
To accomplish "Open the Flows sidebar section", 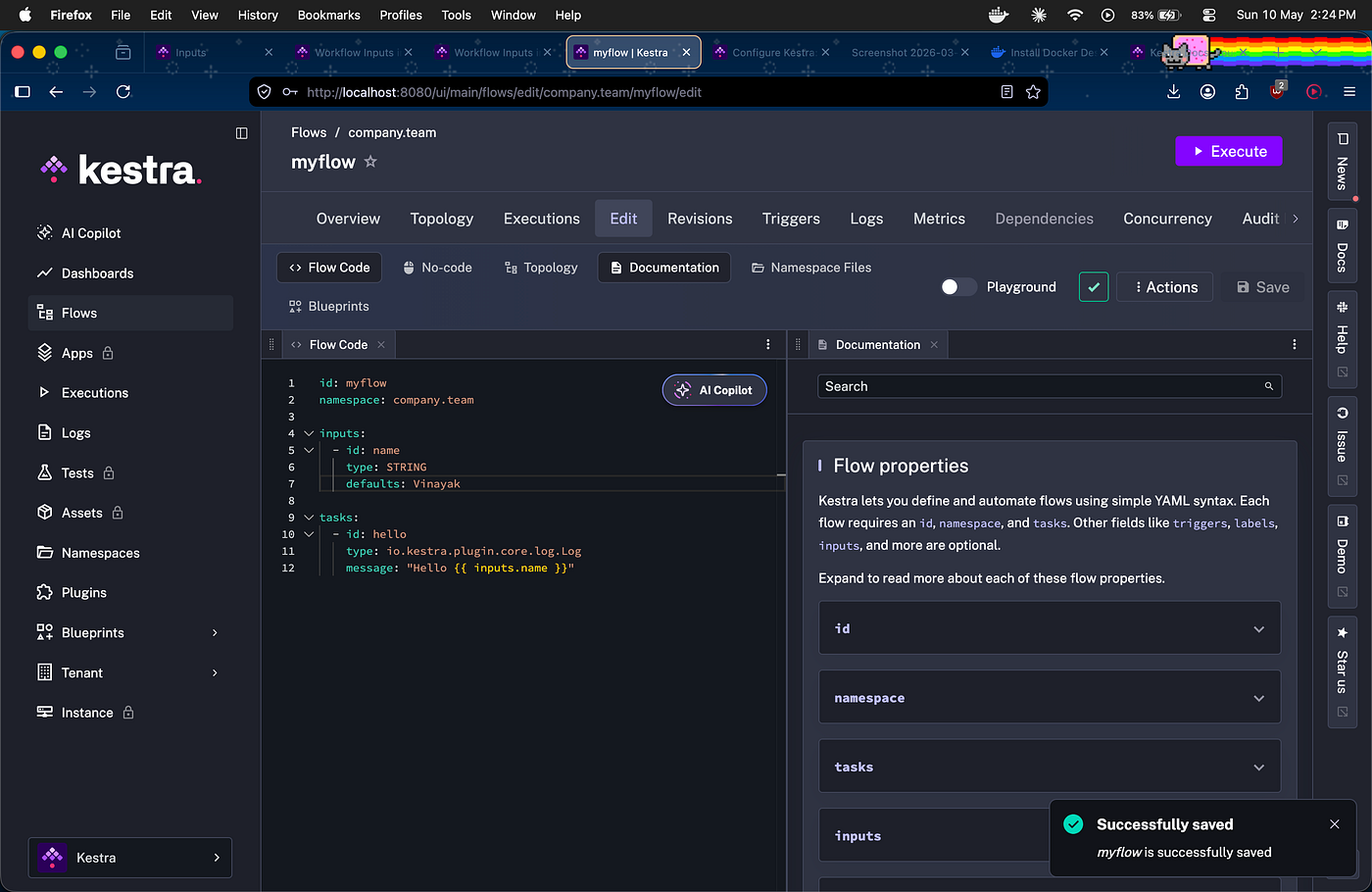I will coord(130,313).
